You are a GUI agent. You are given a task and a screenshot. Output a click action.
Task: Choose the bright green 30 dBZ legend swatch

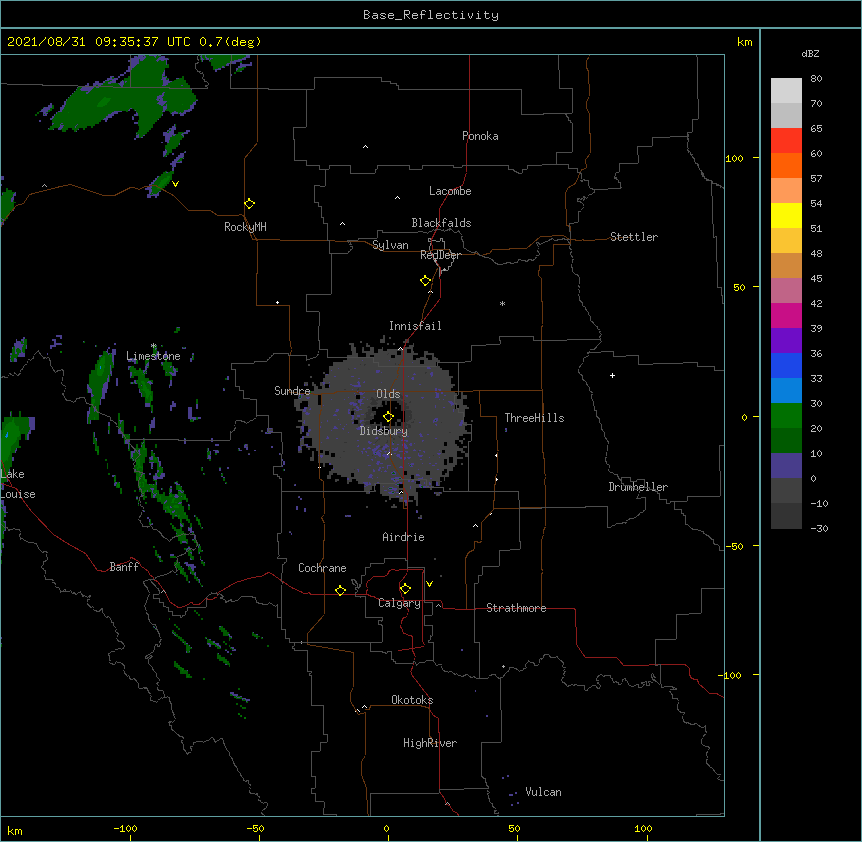(786, 416)
